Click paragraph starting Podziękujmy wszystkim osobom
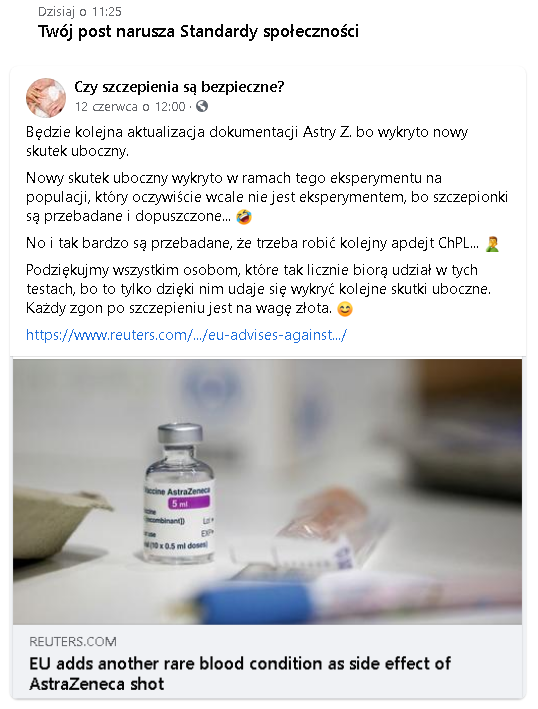 coord(258,289)
